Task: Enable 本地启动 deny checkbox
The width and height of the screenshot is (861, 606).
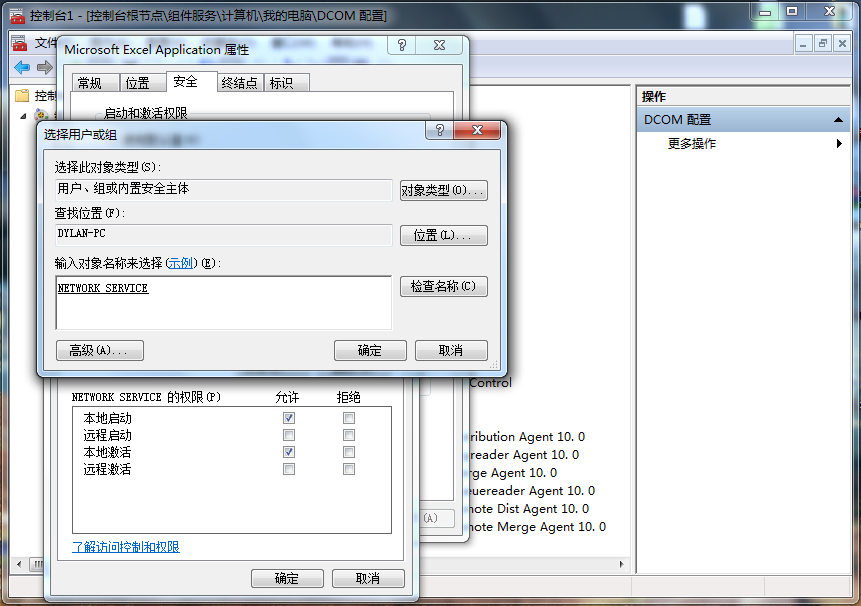Action: tap(349, 418)
